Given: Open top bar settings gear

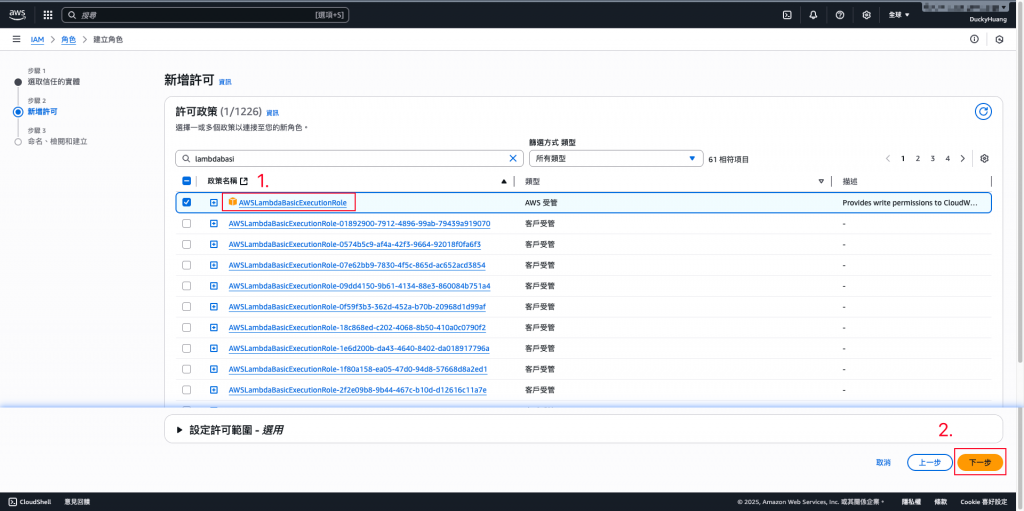Looking at the screenshot, I should [867, 14].
